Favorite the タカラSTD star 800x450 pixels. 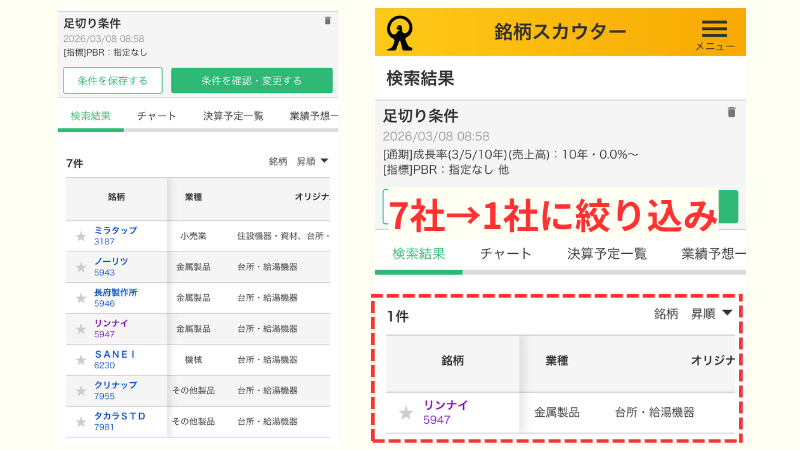click(x=81, y=422)
